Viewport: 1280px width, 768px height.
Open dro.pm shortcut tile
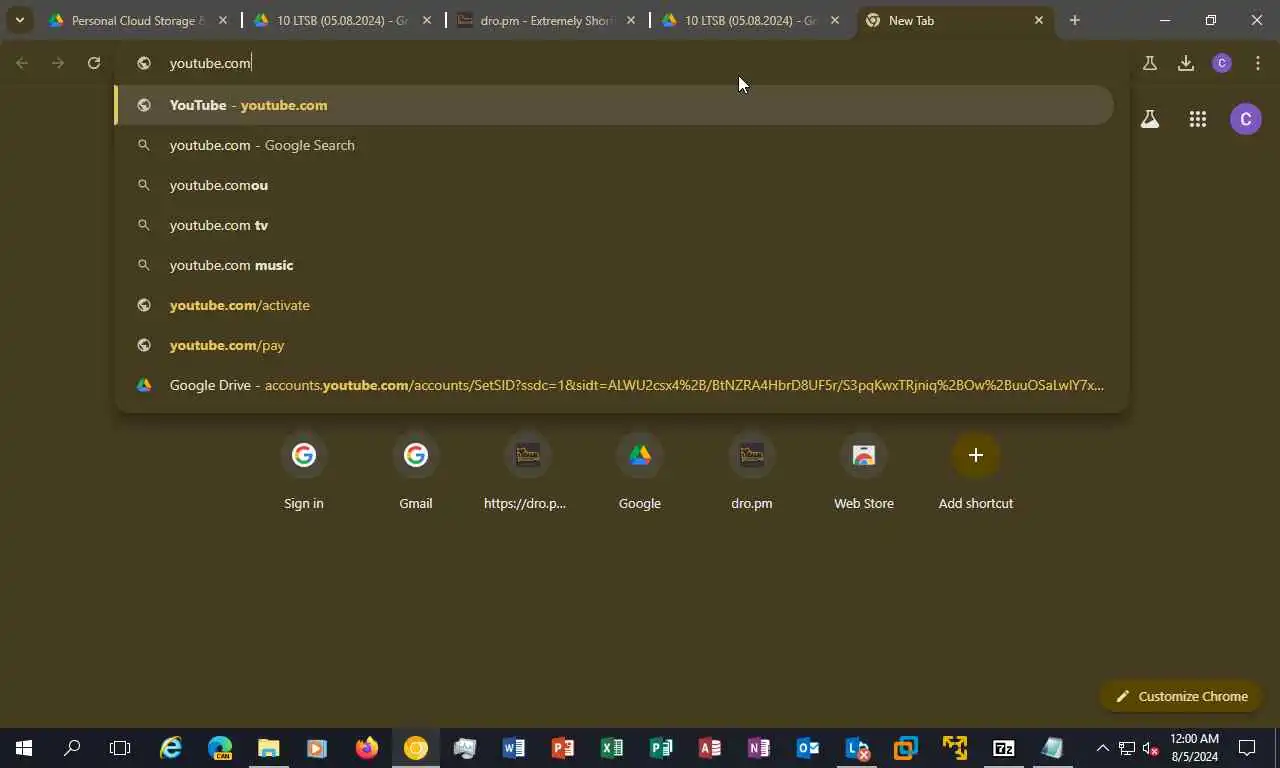(x=752, y=472)
